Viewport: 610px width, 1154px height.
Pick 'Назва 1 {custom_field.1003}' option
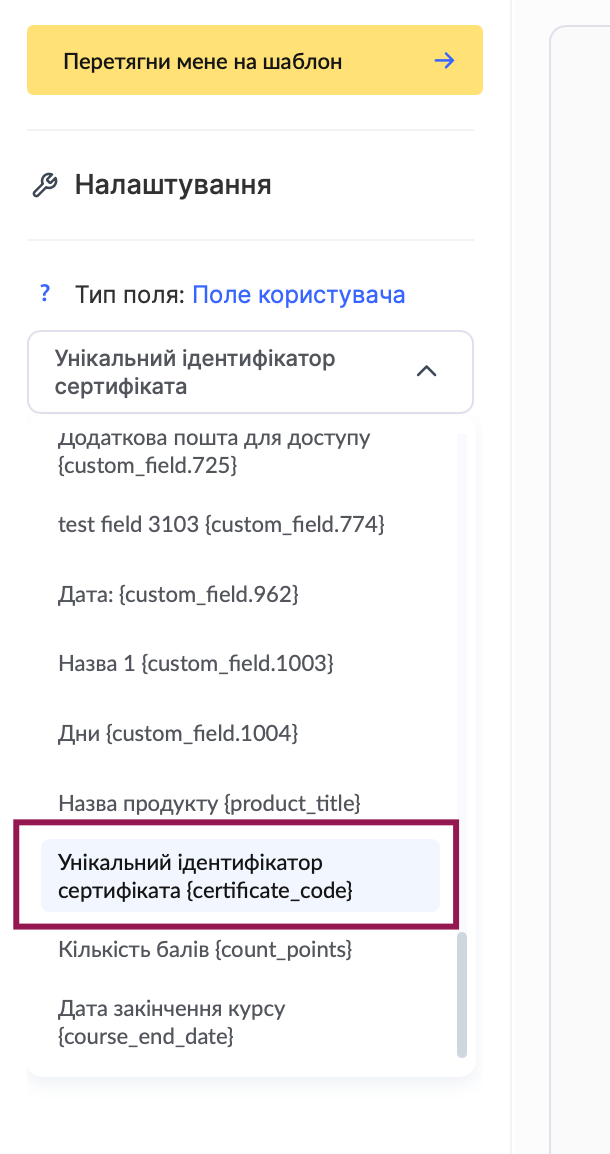196,663
